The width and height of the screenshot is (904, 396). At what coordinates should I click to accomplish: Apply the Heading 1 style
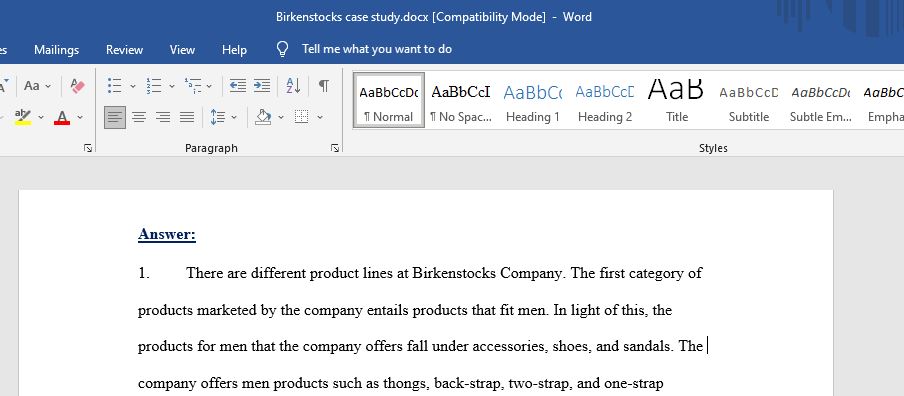[532, 100]
